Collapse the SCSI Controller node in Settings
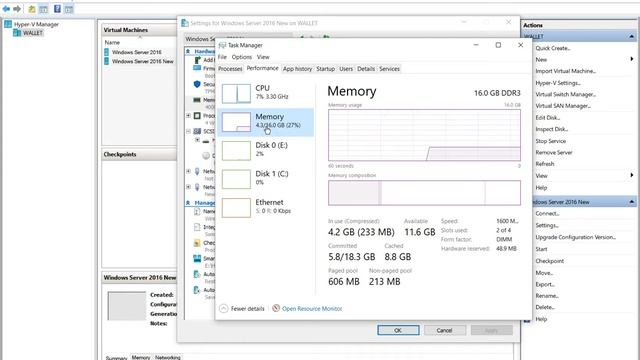This screenshot has height=360, width=640. tap(189, 131)
